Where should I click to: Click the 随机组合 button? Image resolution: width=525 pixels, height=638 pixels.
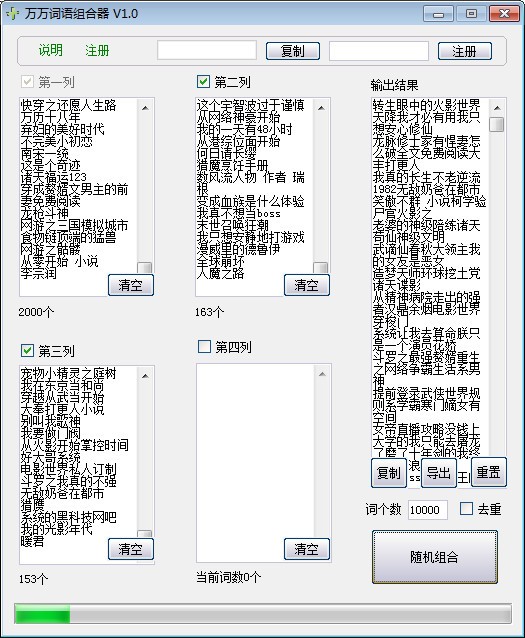pyautogui.click(x=435, y=557)
